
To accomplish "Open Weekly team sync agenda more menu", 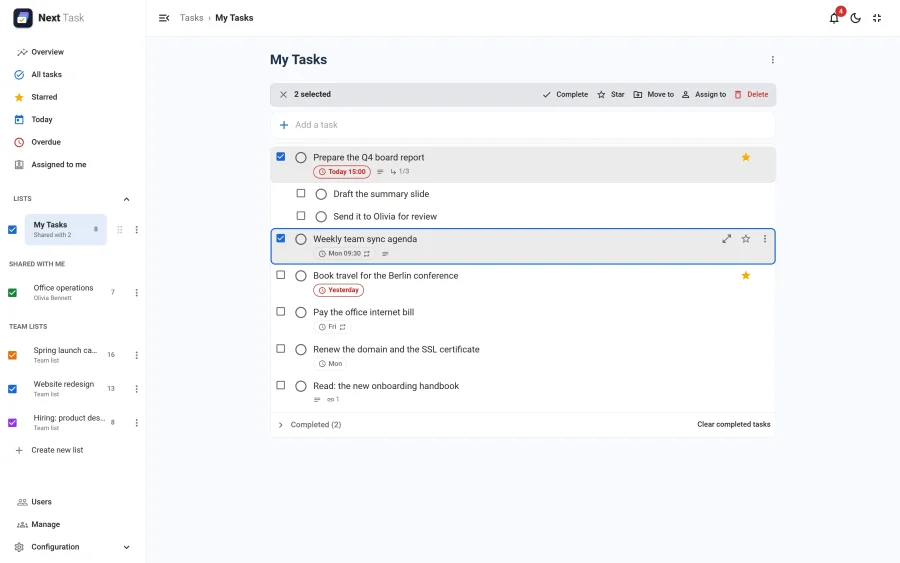I will click(765, 239).
